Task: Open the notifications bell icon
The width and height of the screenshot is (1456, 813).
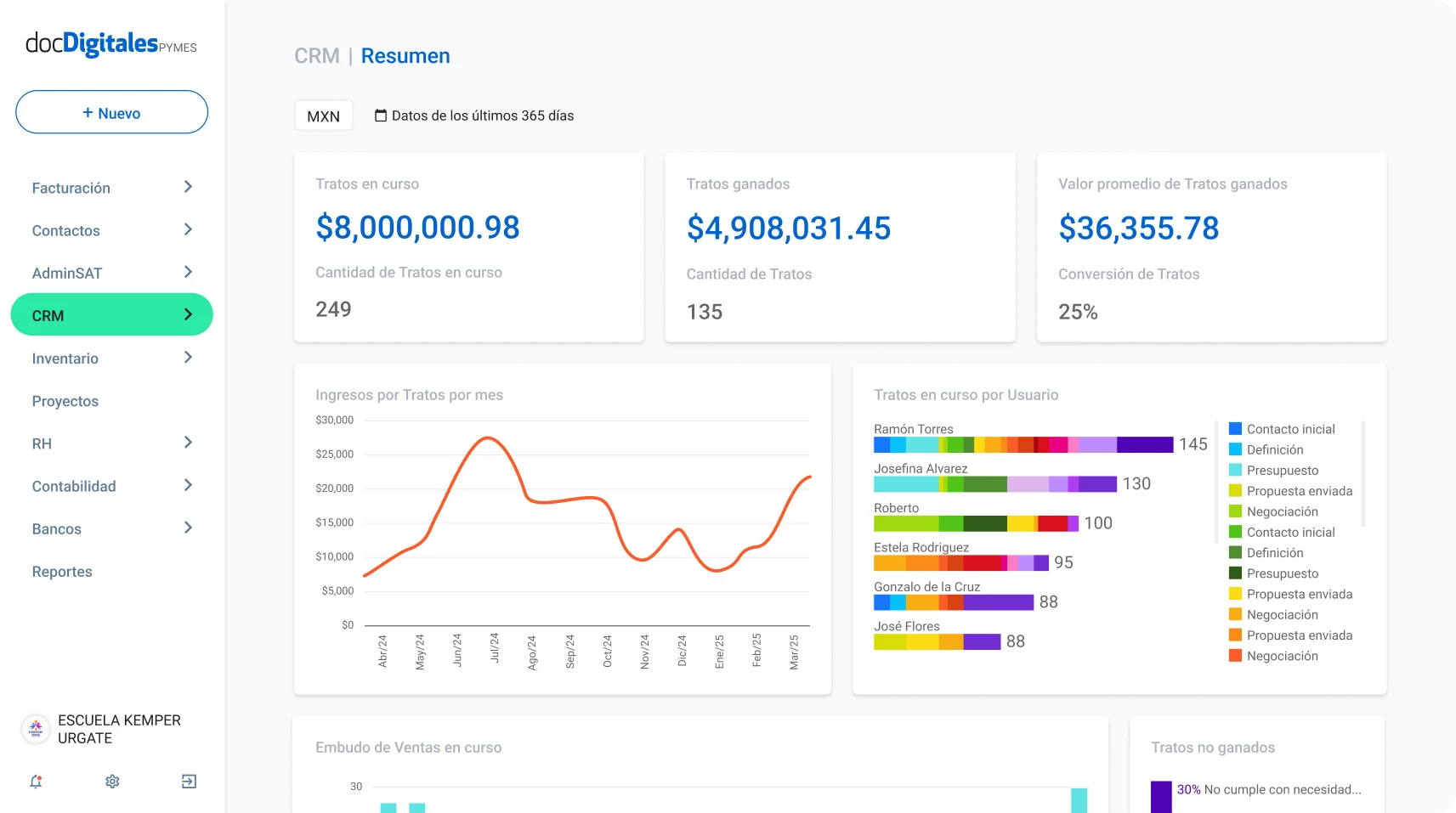Action: (36, 782)
